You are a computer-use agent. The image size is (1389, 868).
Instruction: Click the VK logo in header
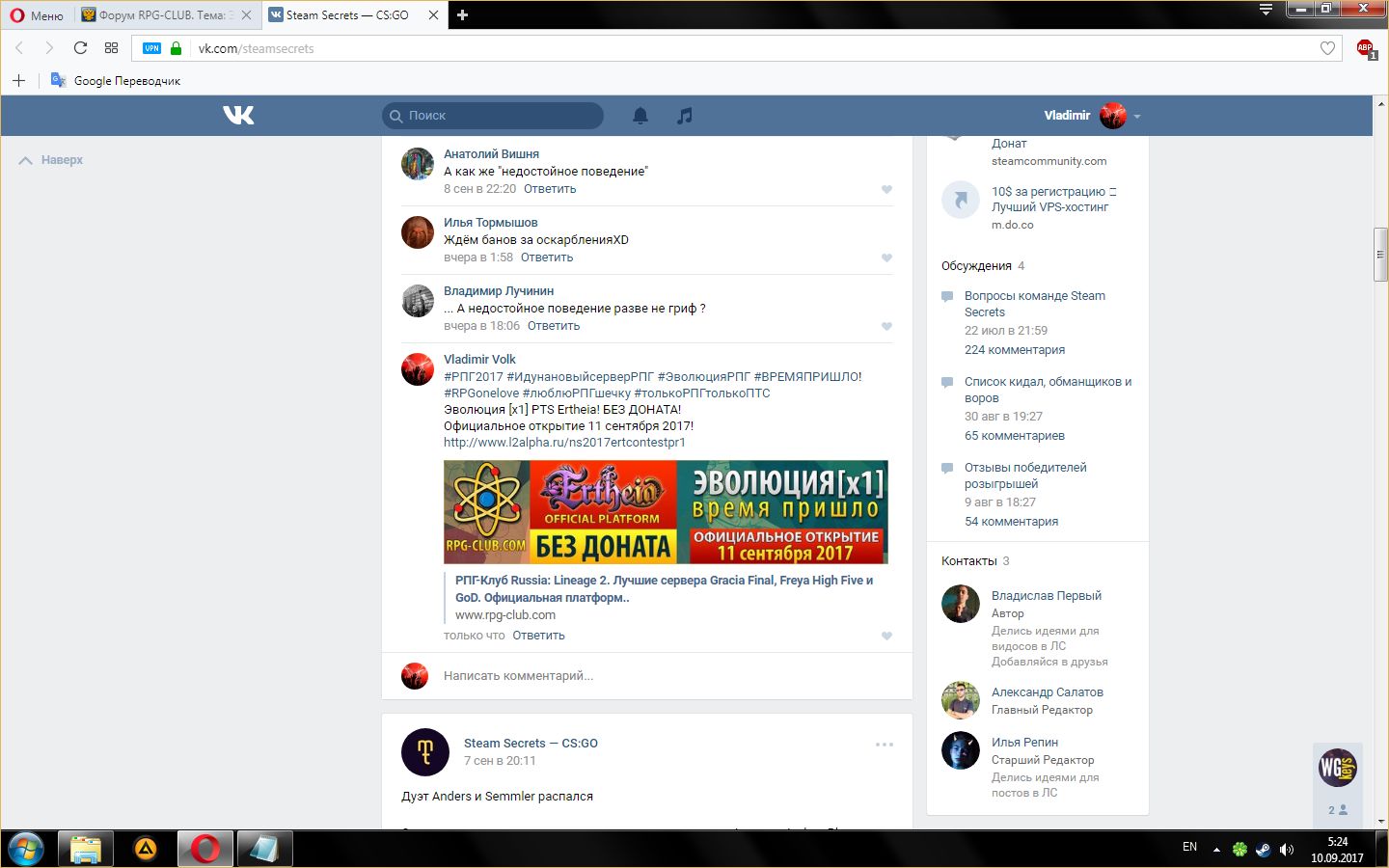(x=238, y=116)
